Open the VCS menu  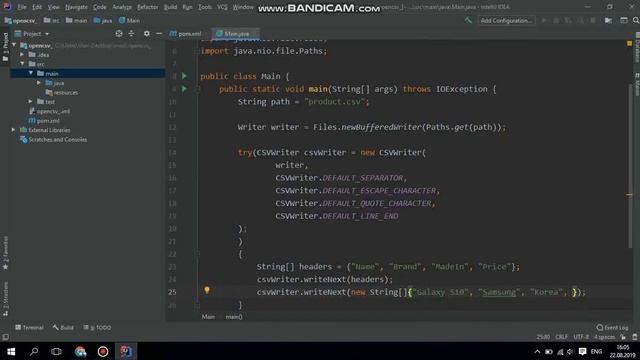coord(222,7)
